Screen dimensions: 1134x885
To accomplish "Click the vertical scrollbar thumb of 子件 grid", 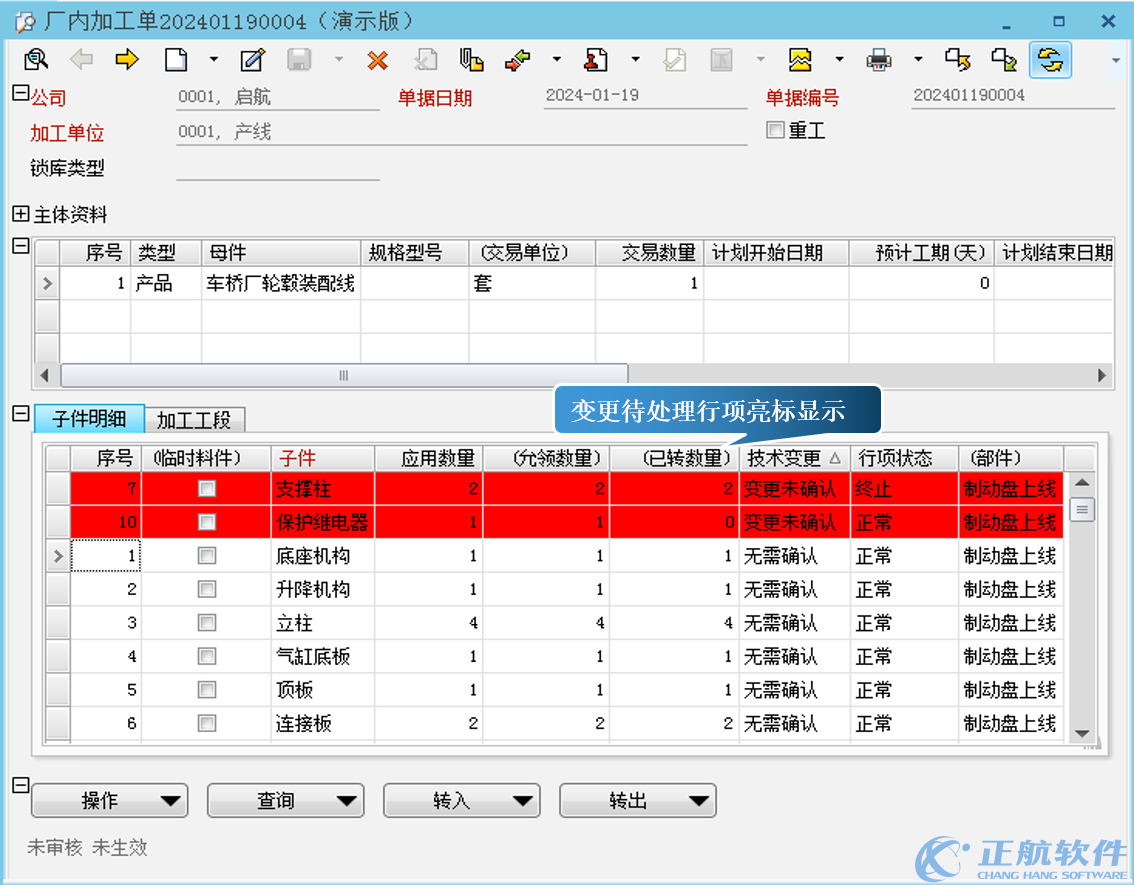I will (x=1082, y=510).
